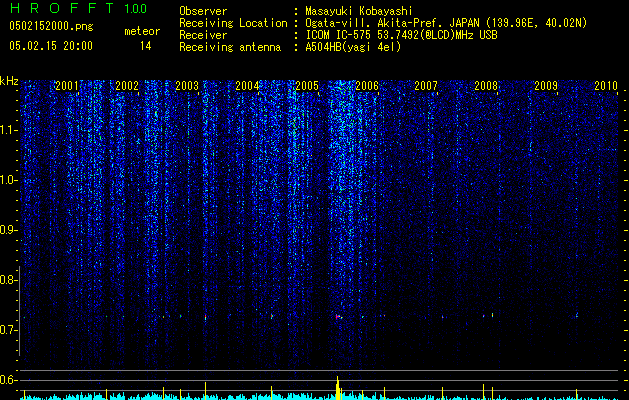Viewport: 629px width, 400px height.
Task: Click the 2002 time marker
Action: [127, 86]
